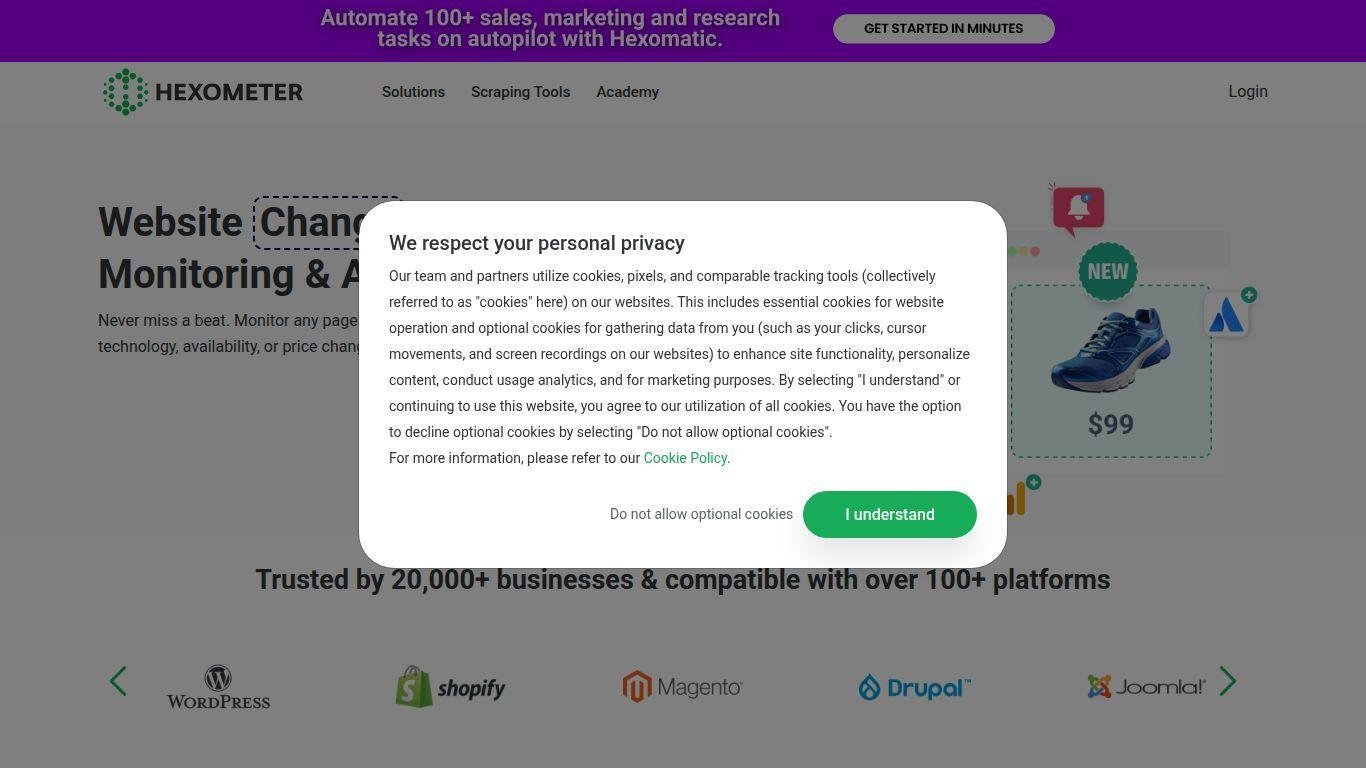Open the Solutions menu
Viewport: 1366px width, 768px height.
click(413, 92)
